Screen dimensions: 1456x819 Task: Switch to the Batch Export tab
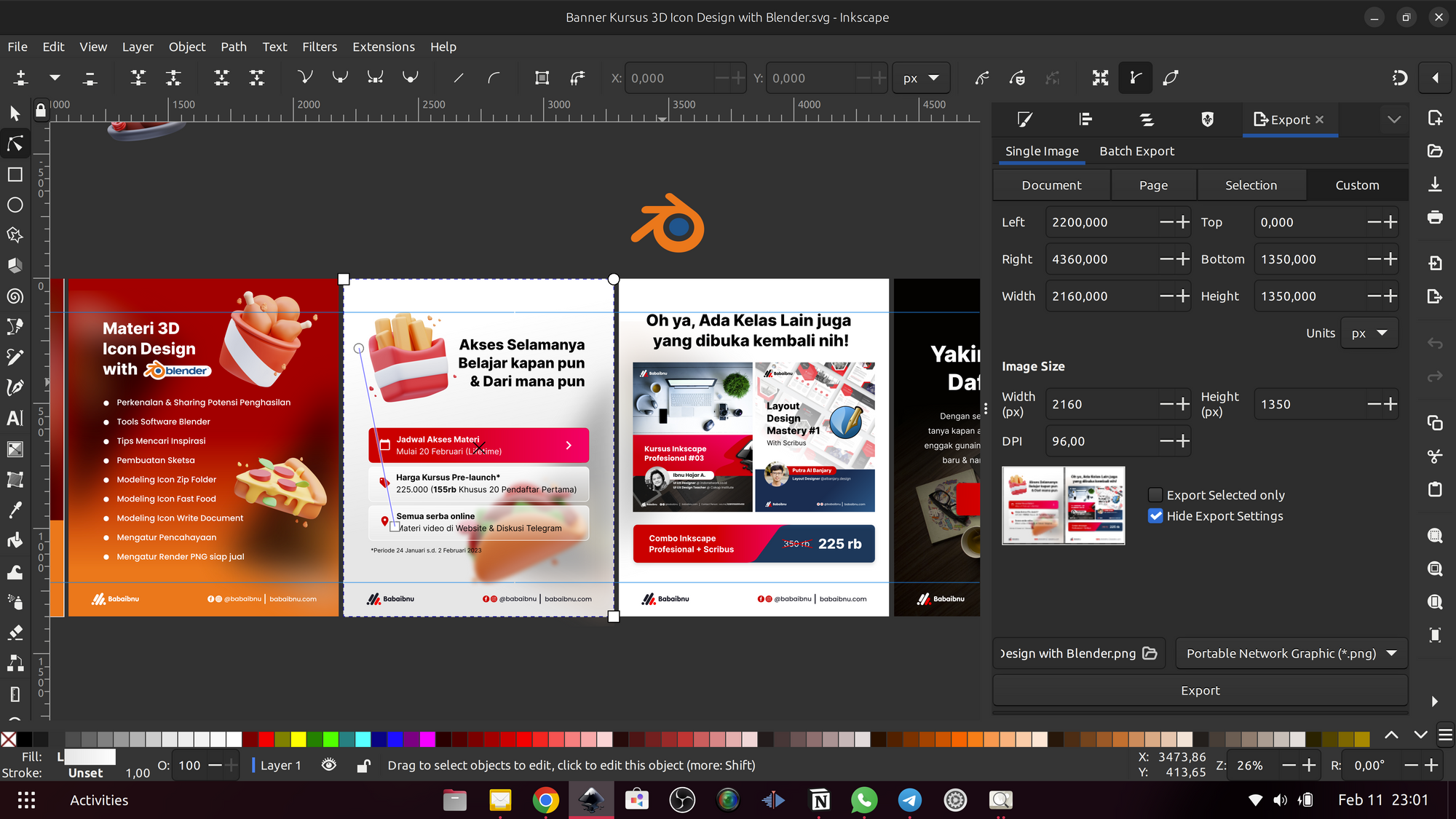pos(1136,151)
